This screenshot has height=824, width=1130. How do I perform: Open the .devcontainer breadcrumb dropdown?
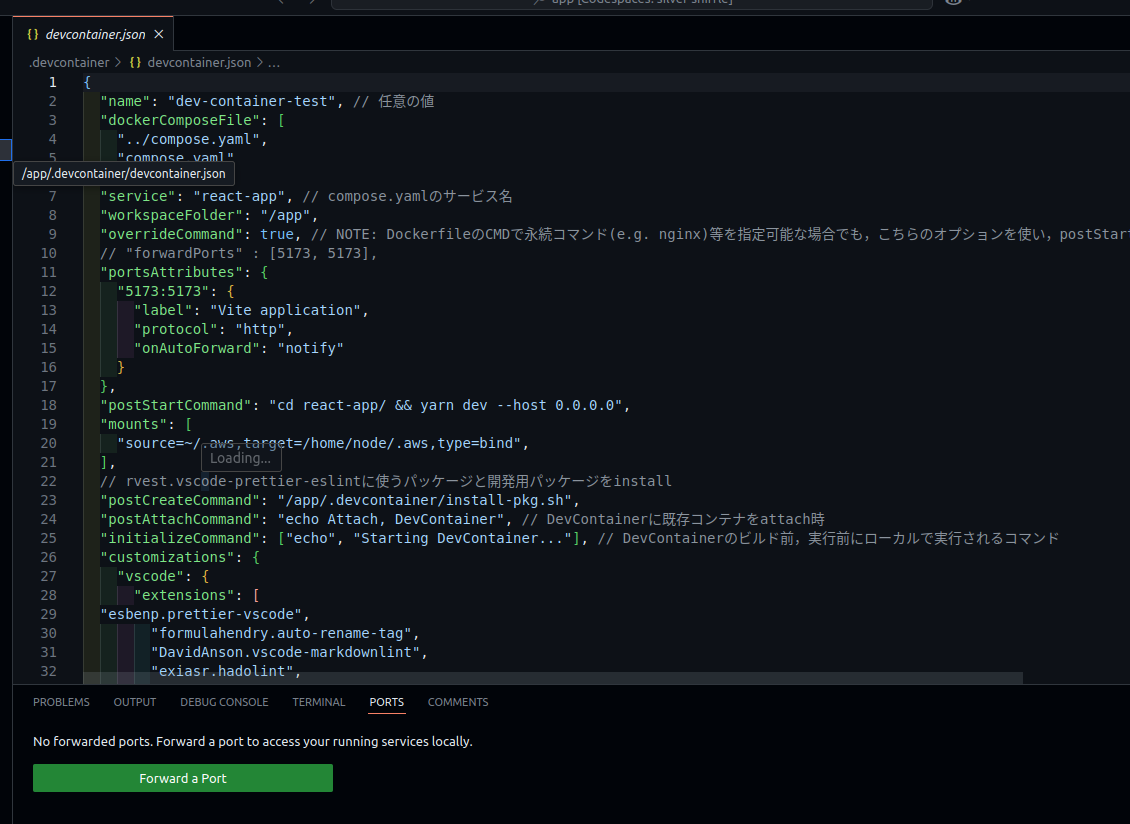pyautogui.click(x=69, y=62)
